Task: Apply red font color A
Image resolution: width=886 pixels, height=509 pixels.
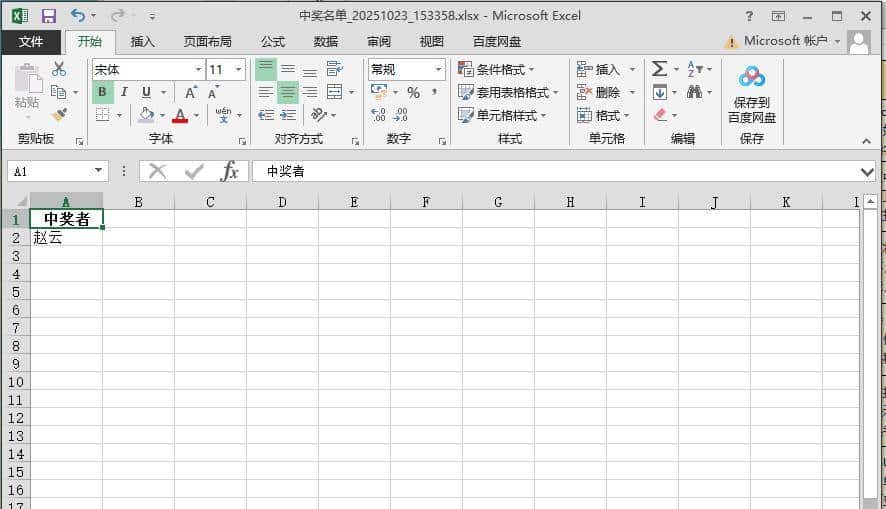Action: [180, 115]
